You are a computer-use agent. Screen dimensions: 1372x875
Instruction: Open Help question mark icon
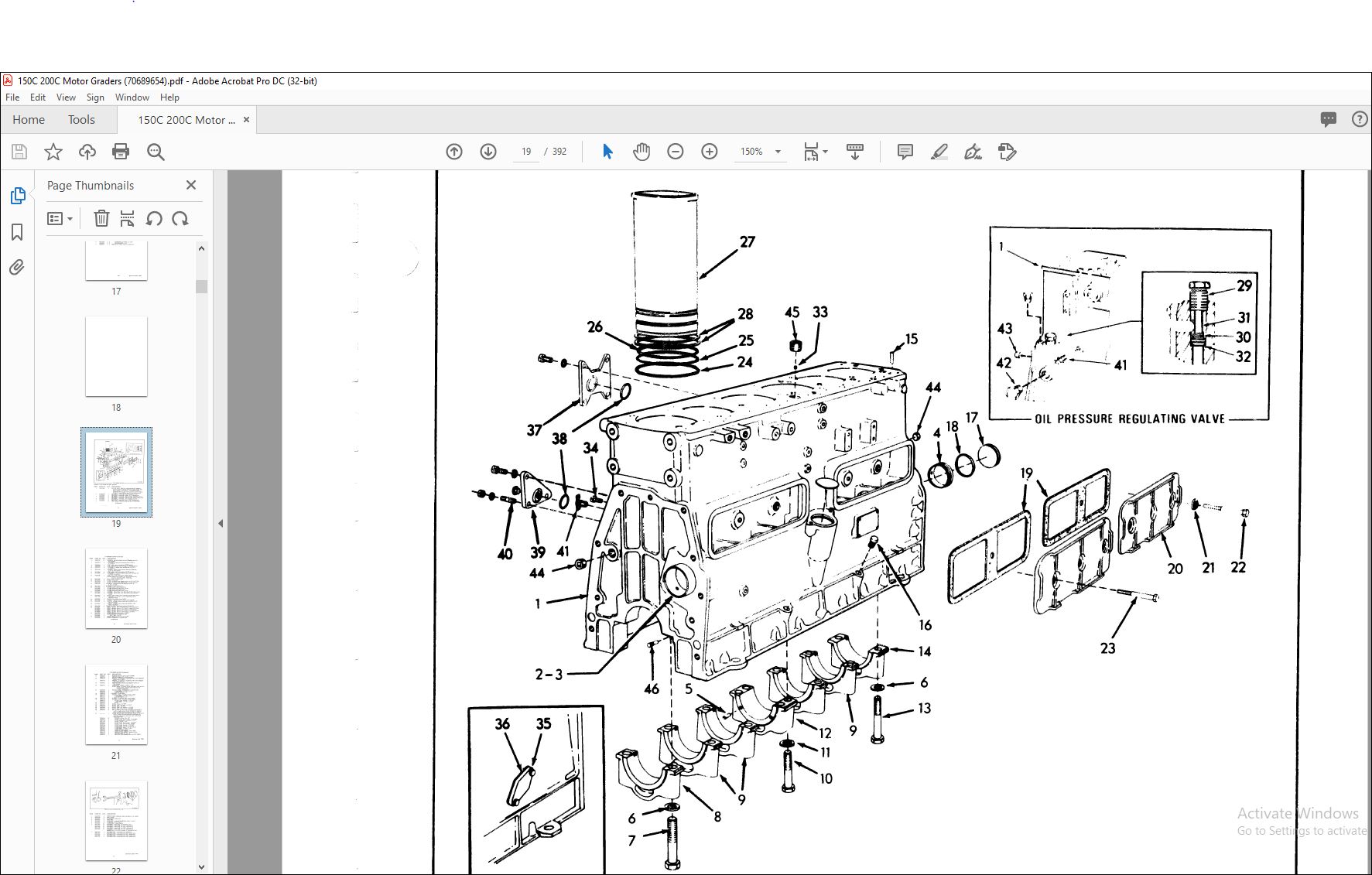pyautogui.click(x=1360, y=119)
